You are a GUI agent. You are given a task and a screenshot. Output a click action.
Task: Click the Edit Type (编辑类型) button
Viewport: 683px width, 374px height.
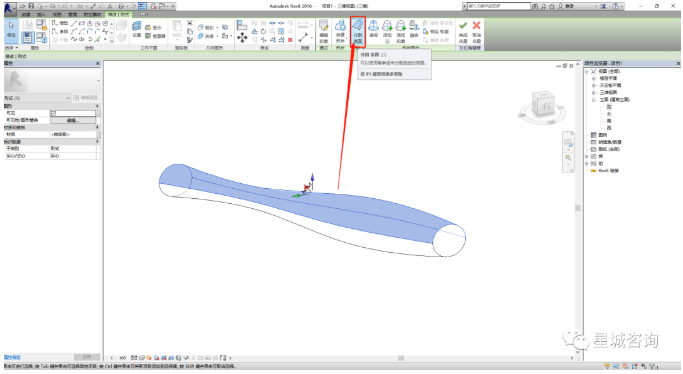86,98
